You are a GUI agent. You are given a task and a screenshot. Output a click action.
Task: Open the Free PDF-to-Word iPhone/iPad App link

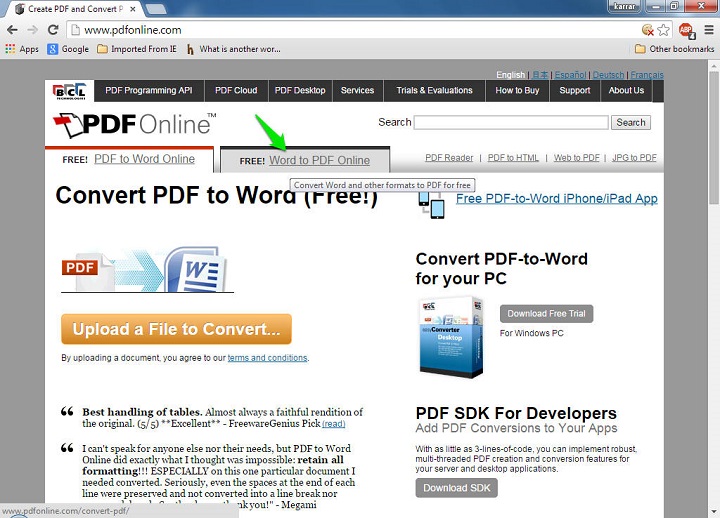[557, 198]
